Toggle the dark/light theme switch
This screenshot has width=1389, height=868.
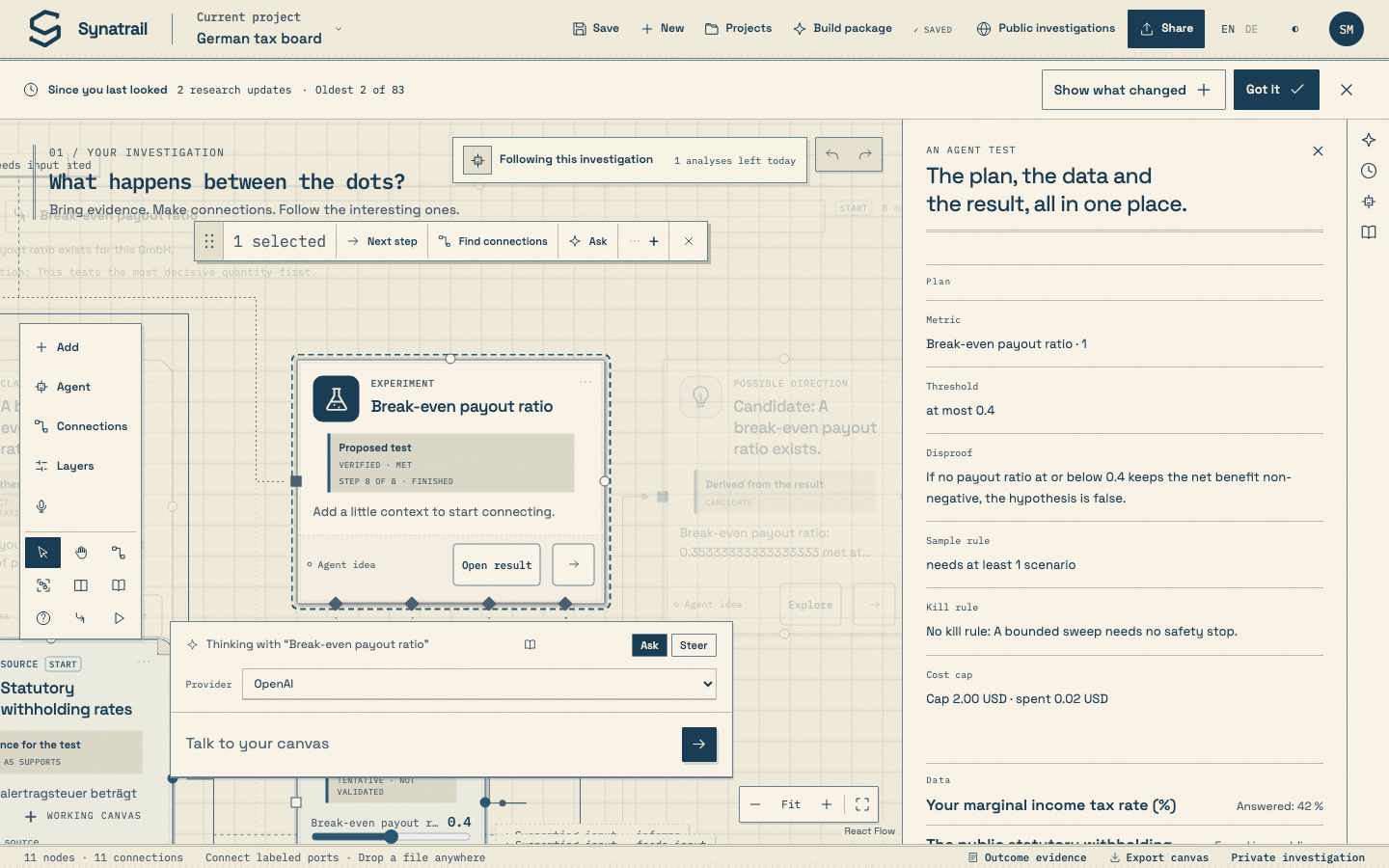[1295, 29]
